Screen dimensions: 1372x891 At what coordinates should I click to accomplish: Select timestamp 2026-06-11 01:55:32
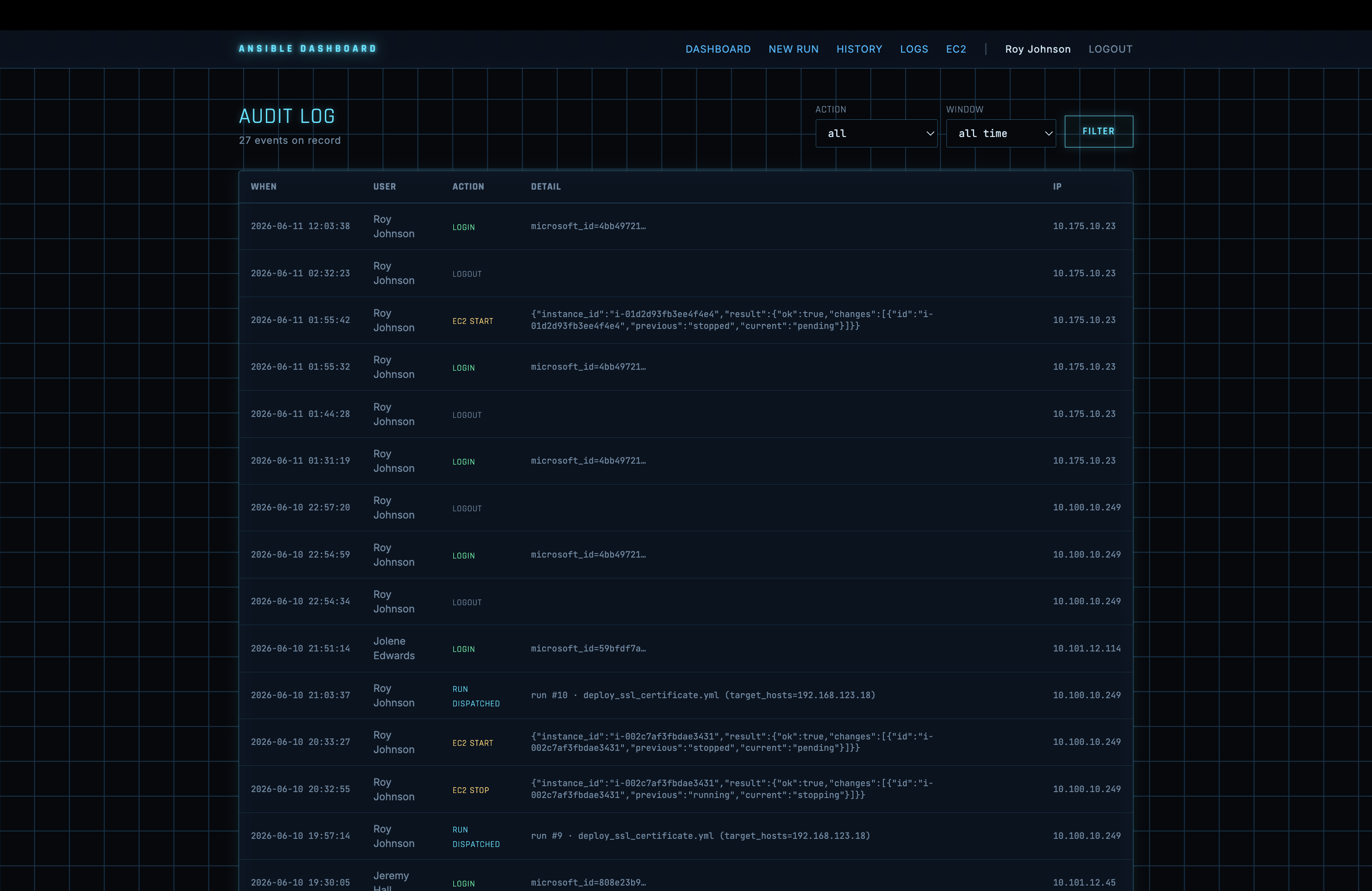coord(300,367)
